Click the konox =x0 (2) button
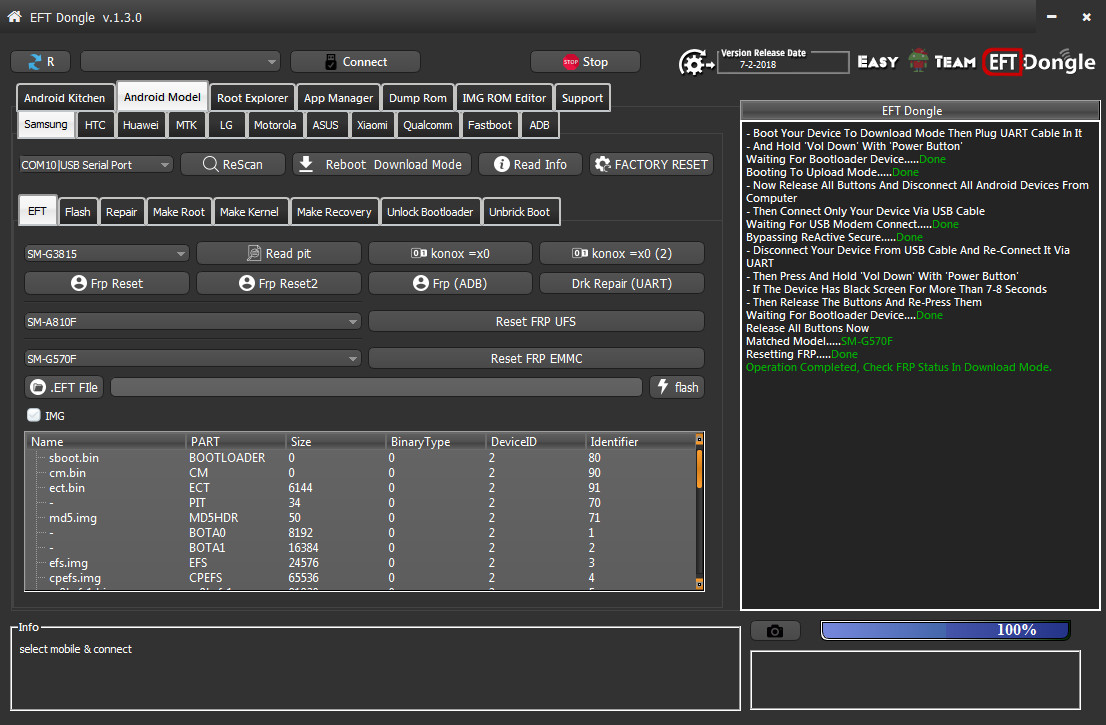The image size is (1106, 725). (x=621, y=253)
